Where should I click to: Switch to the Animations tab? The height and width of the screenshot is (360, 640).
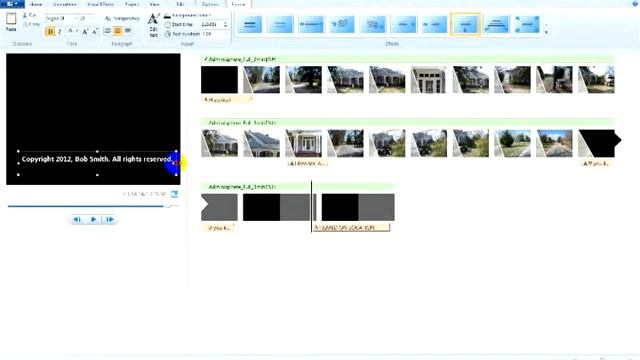coord(65,4)
